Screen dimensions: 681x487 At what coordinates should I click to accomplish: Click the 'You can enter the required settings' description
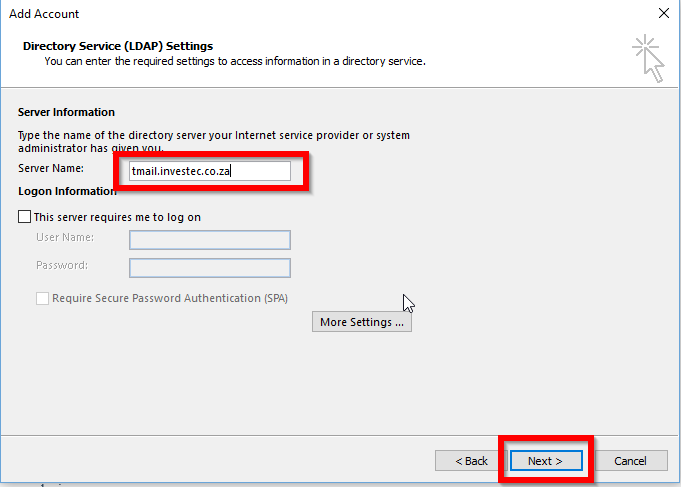[235, 61]
